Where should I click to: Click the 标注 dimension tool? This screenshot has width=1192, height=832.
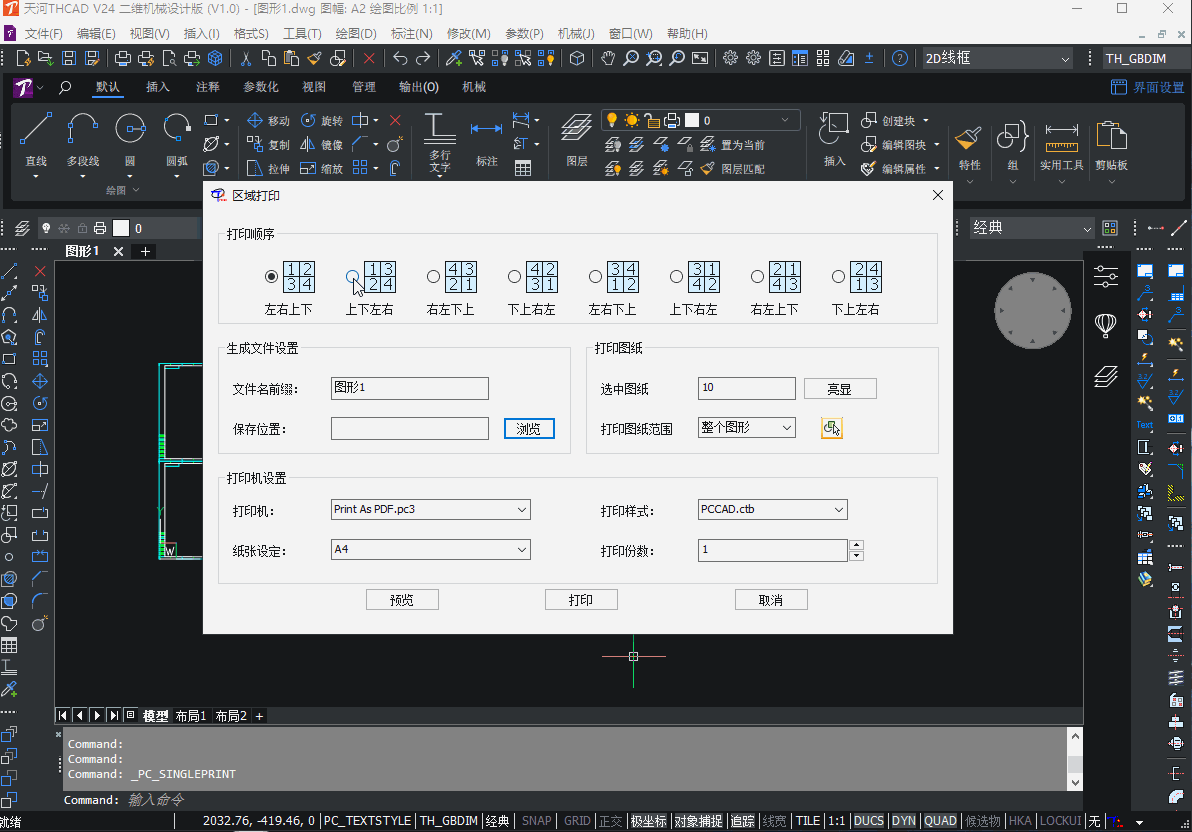pos(487,142)
